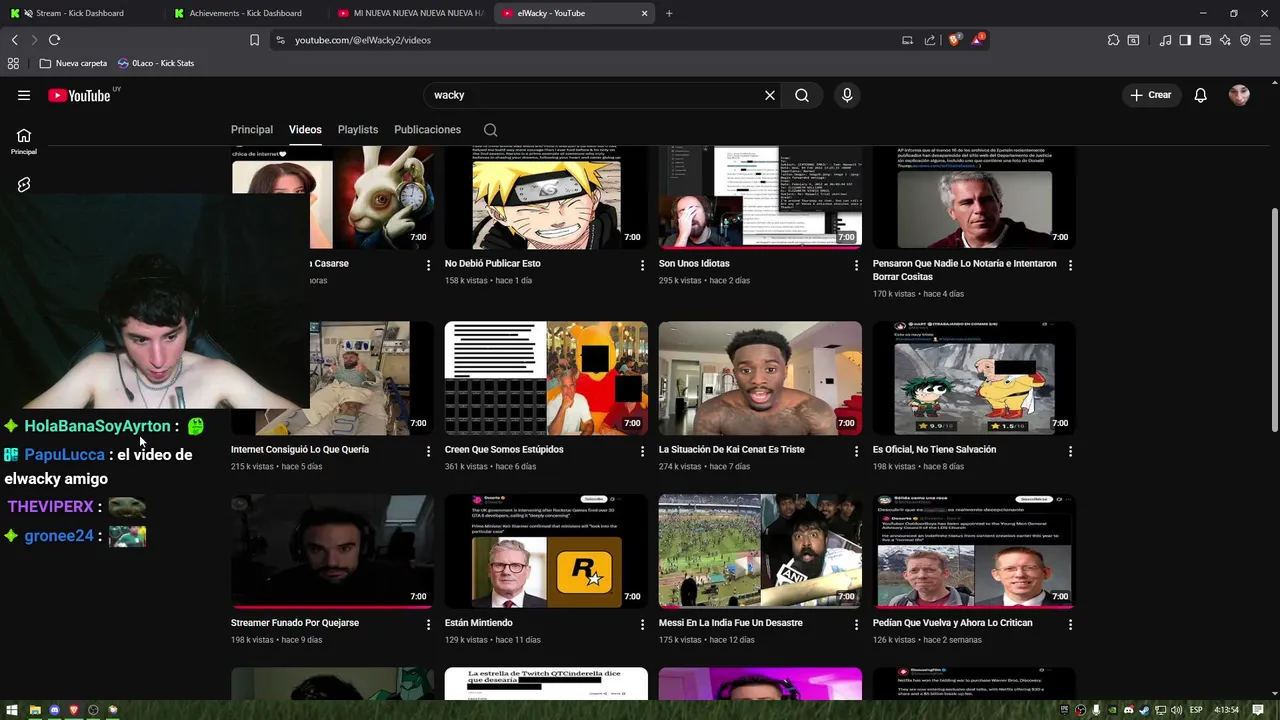Image resolution: width=1280 pixels, height=720 pixels.
Task: Open the Brave VPN shield icon
Action: coord(1245,40)
